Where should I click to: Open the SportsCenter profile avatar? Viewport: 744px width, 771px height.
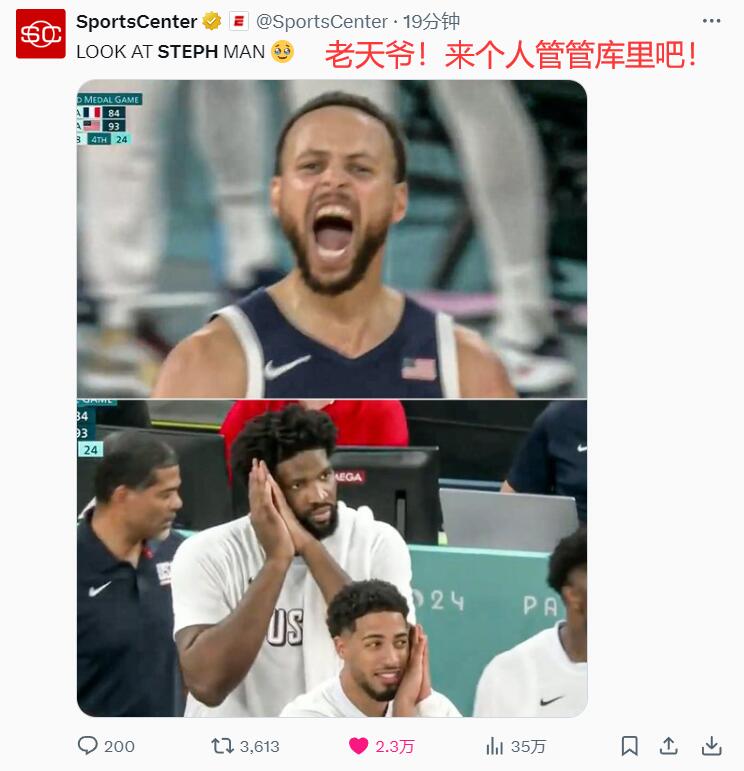[x=40, y=33]
